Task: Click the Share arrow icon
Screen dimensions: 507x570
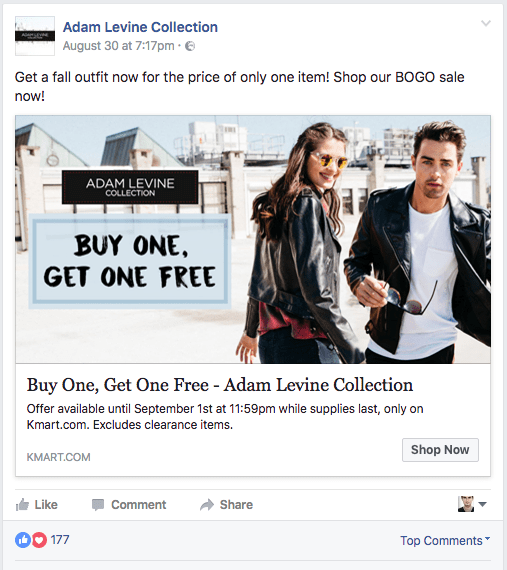Action: click(207, 505)
